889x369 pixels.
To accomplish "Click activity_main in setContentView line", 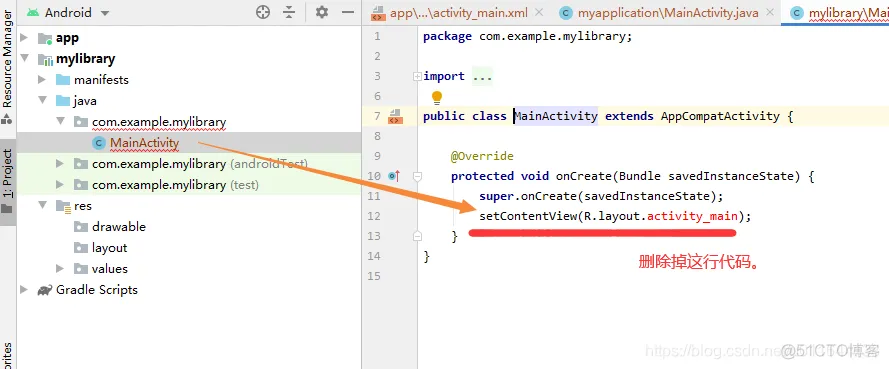I will (x=692, y=216).
